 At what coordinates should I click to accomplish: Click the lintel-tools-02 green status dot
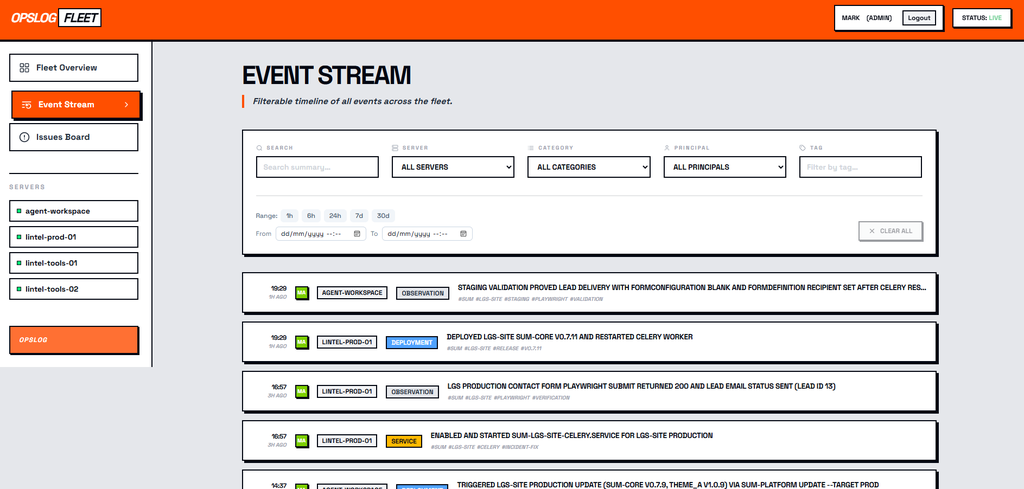(x=19, y=289)
